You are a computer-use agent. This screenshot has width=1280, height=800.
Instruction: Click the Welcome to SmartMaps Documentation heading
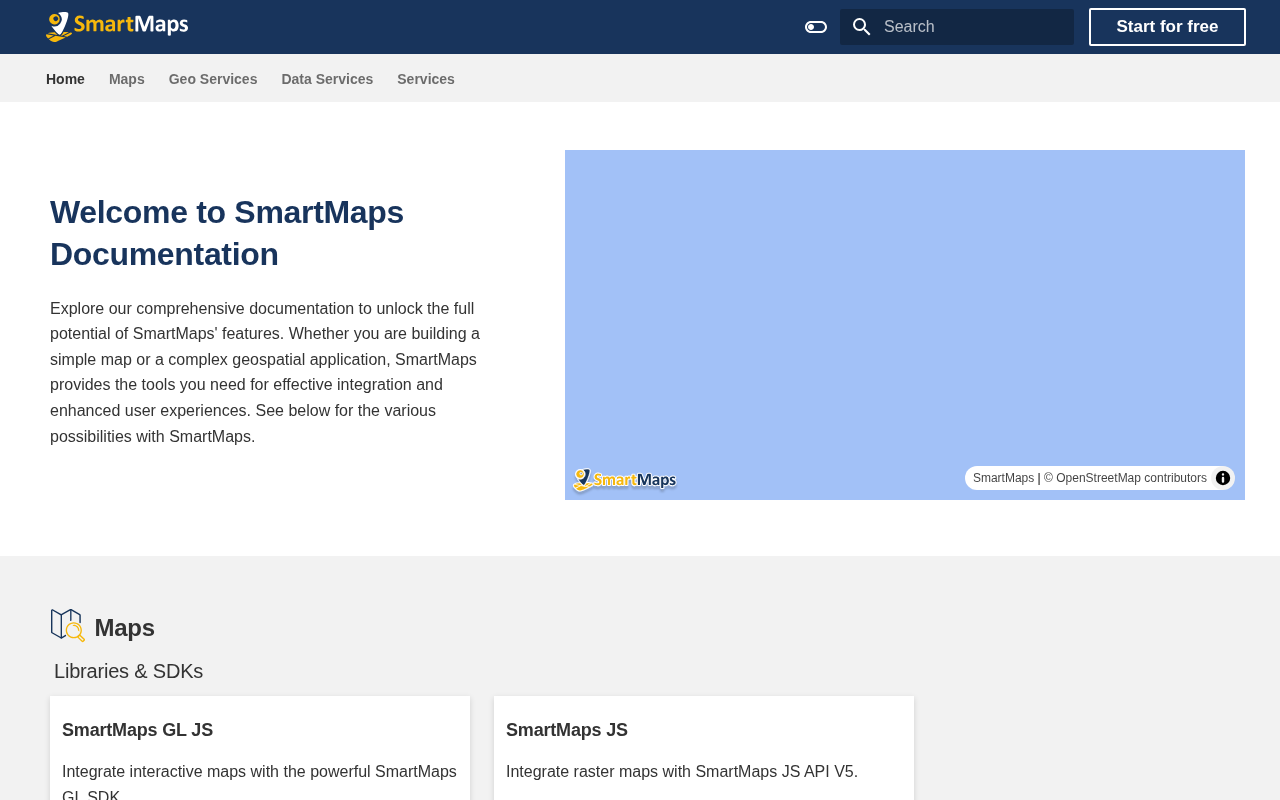227,233
